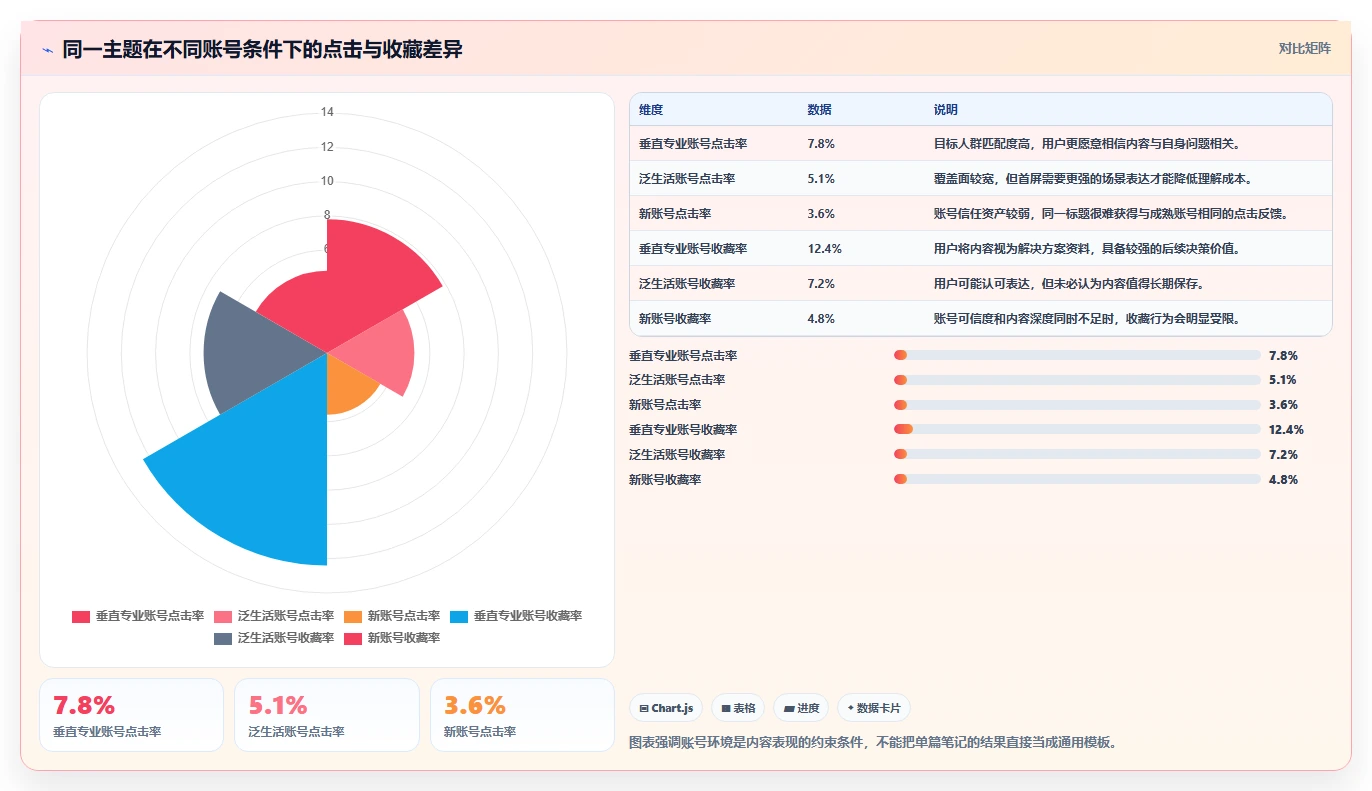This screenshot has height=791, width=1372.
Task: Open the 7.8% 垂直专业账号点击率 data card
Action: 131,715
